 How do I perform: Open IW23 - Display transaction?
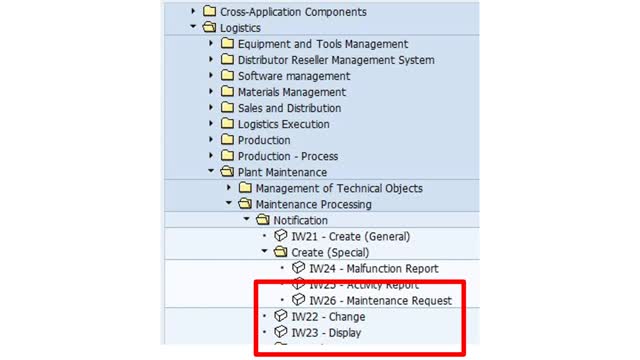[326, 333]
